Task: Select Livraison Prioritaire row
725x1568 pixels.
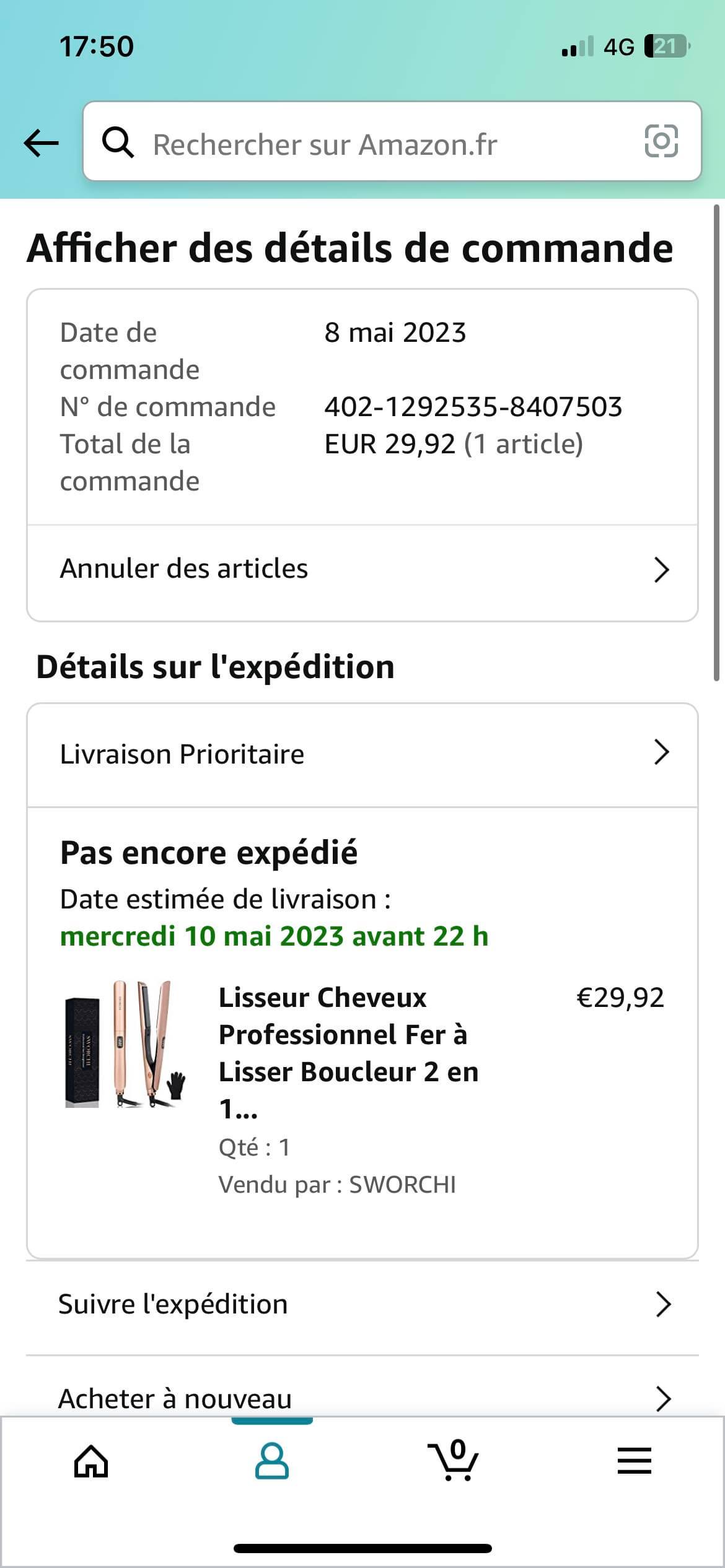Action: [x=182, y=754]
